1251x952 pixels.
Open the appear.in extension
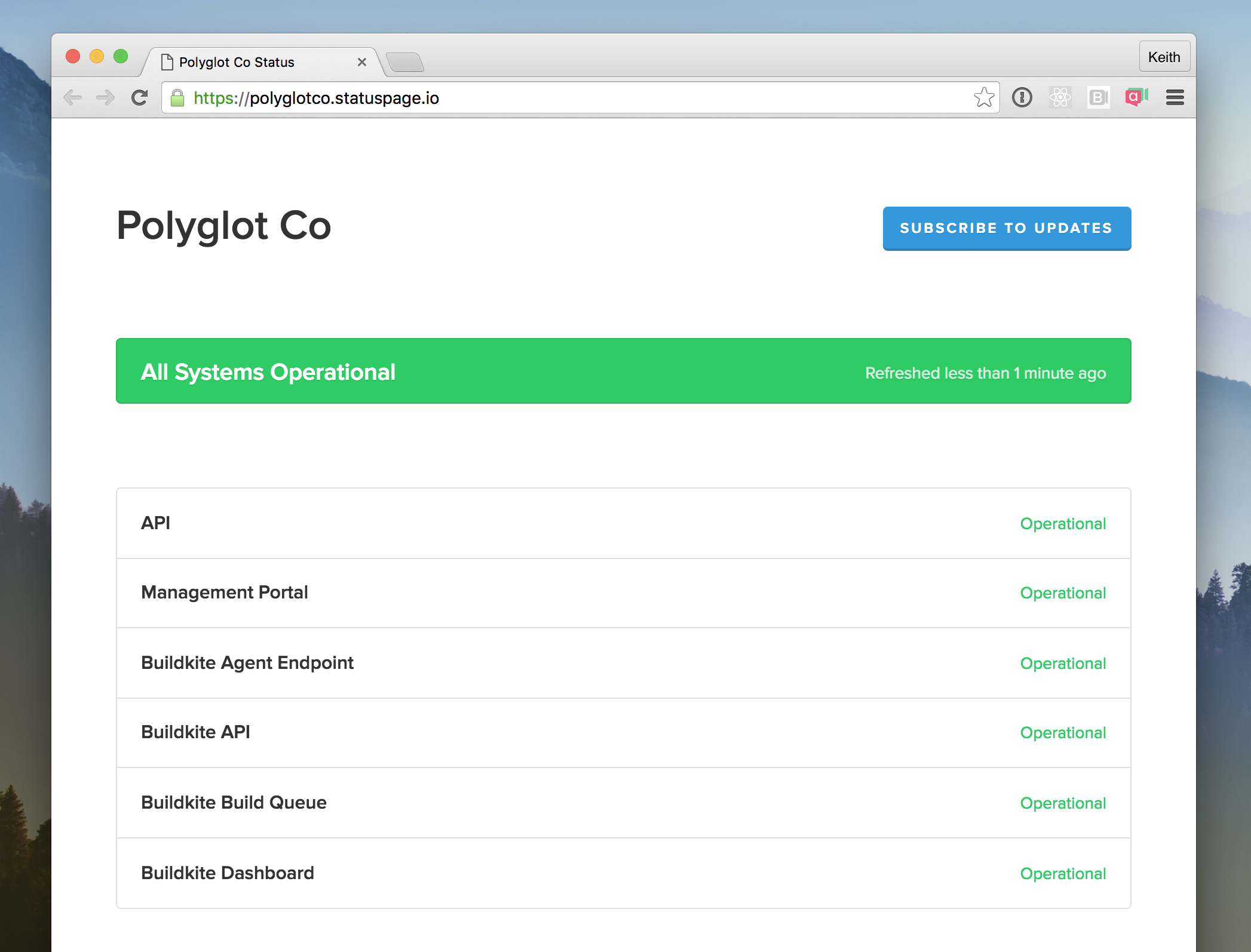click(1136, 97)
